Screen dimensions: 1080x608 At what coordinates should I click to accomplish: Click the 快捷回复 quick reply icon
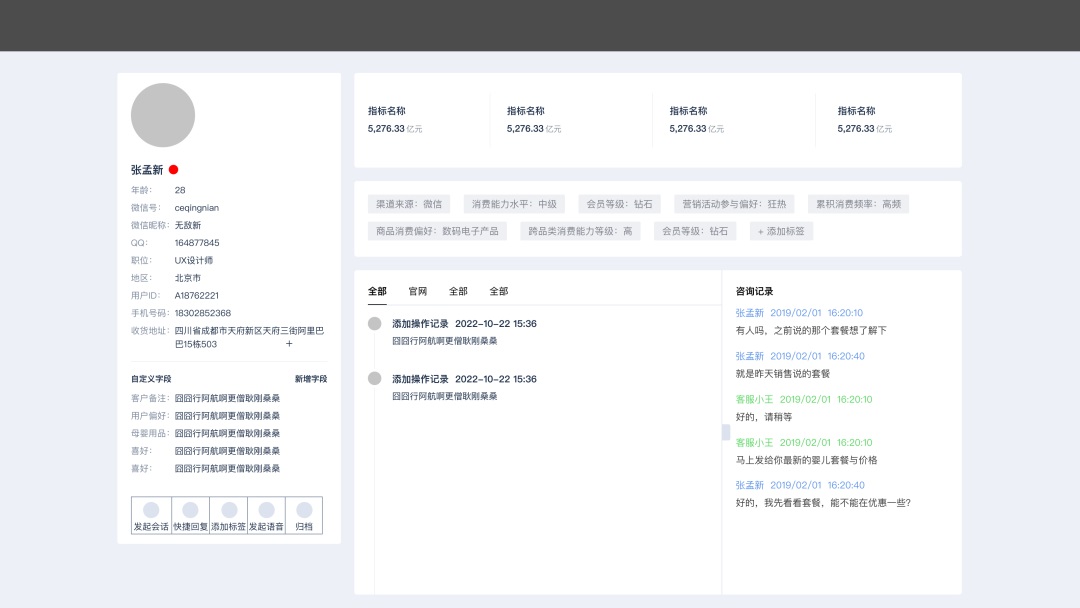[x=190, y=510]
